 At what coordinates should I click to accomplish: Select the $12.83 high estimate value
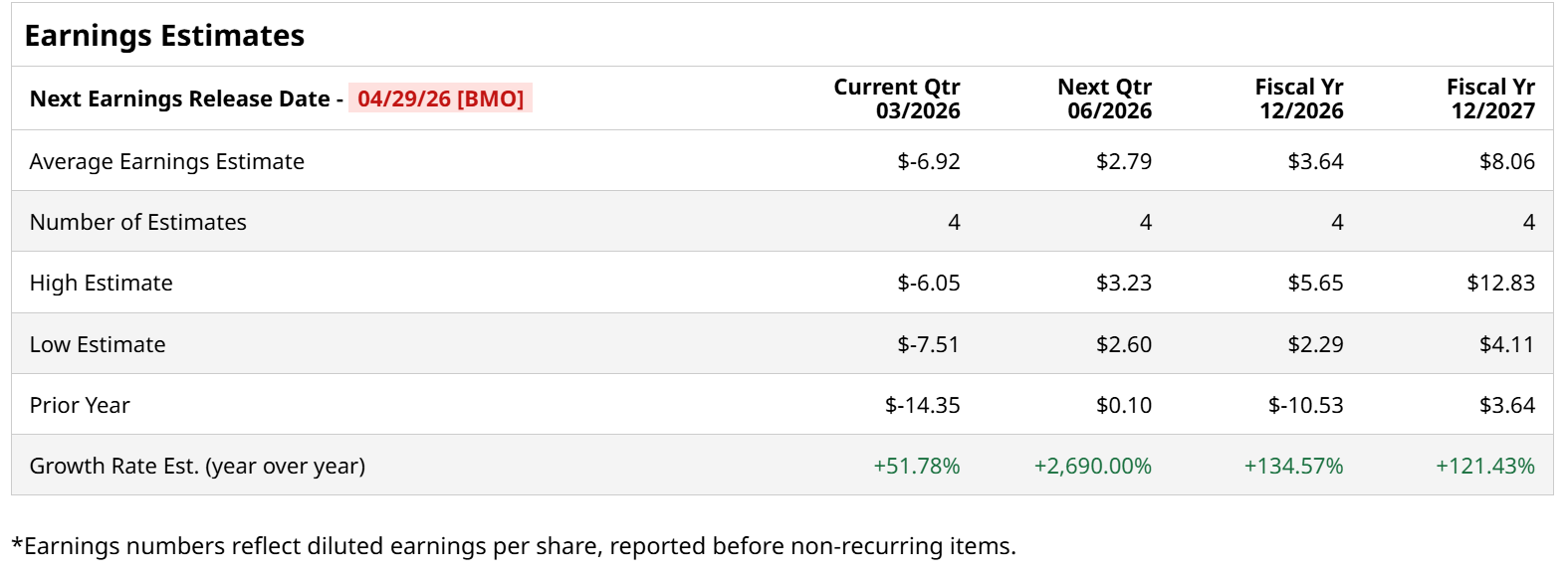(1500, 284)
